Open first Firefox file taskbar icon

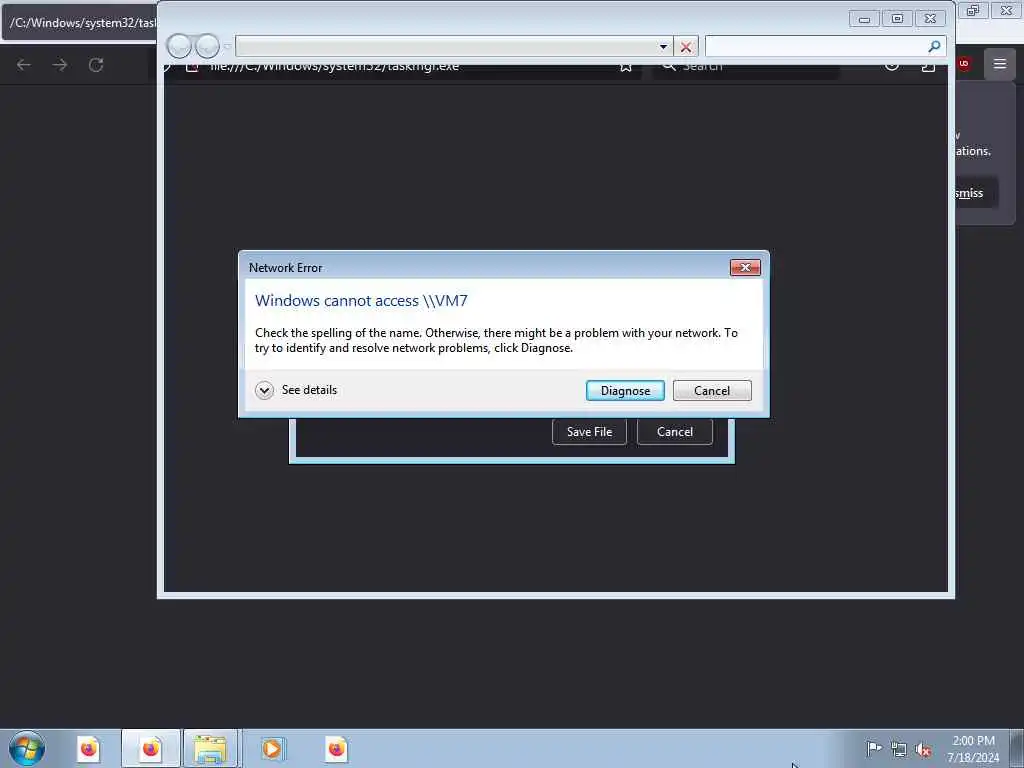pyautogui.click(x=88, y=749)
